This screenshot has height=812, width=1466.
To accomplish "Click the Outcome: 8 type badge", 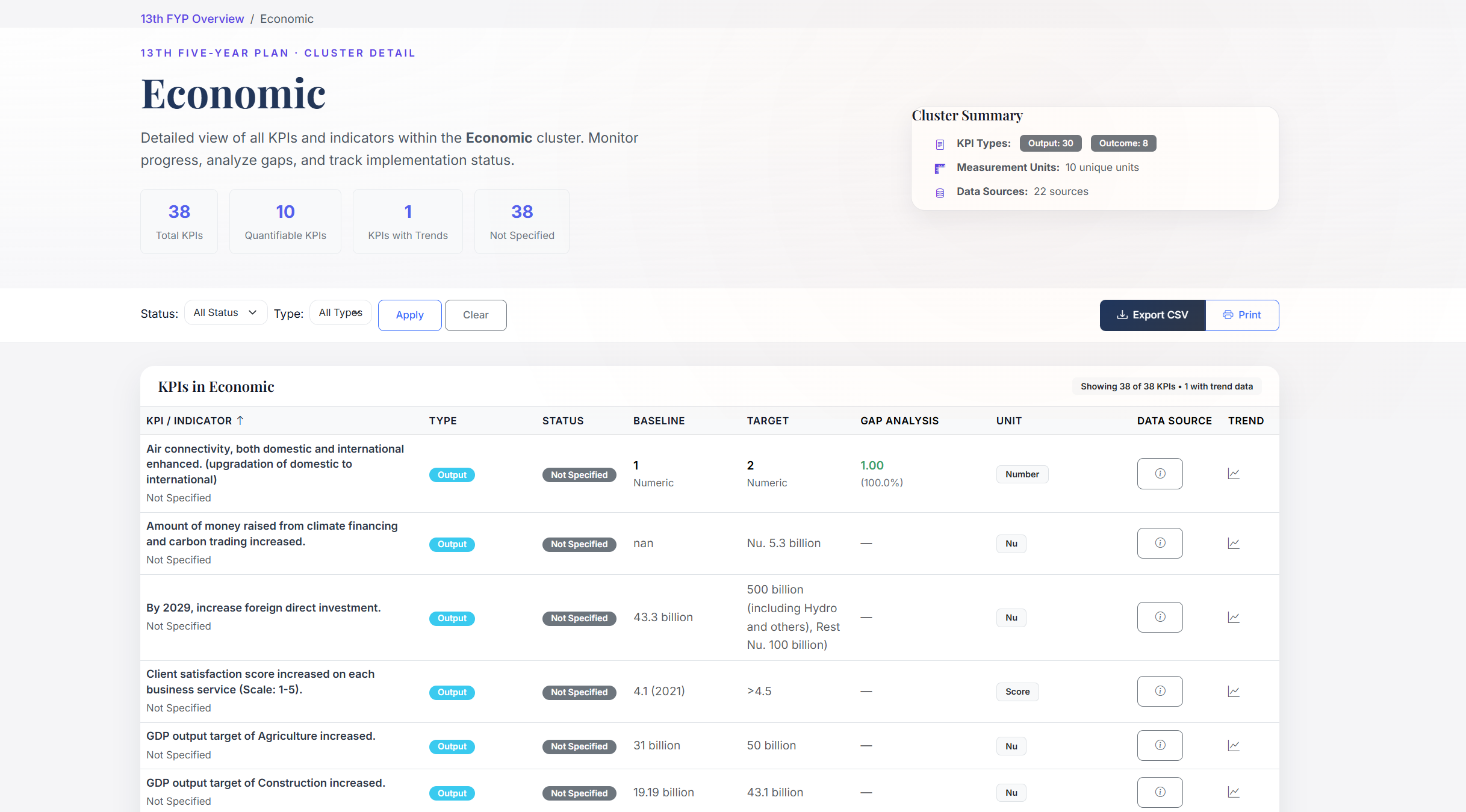I will [x=1123, y=143].
